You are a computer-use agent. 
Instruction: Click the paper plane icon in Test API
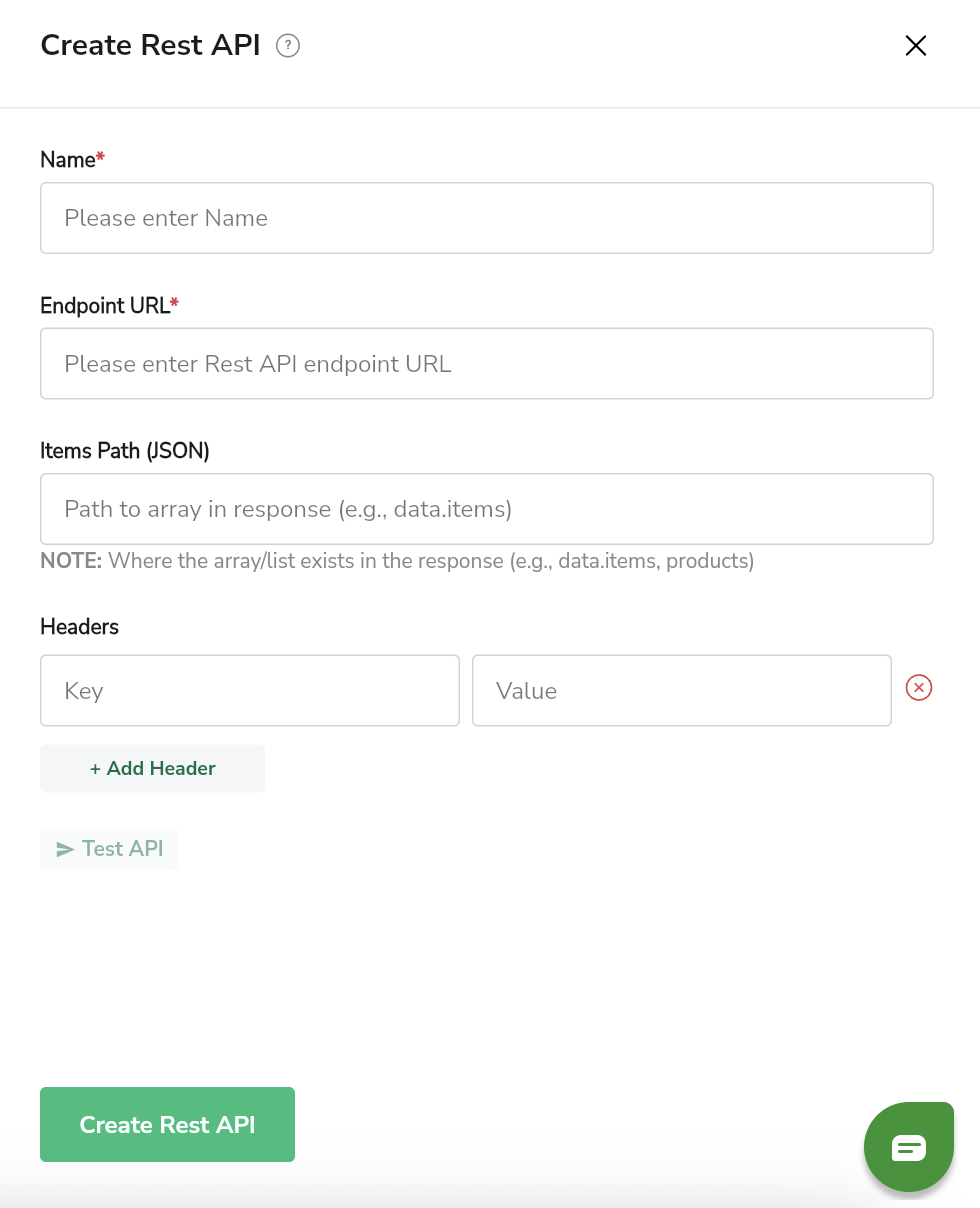pyautogui.click(x=65, y=850)
